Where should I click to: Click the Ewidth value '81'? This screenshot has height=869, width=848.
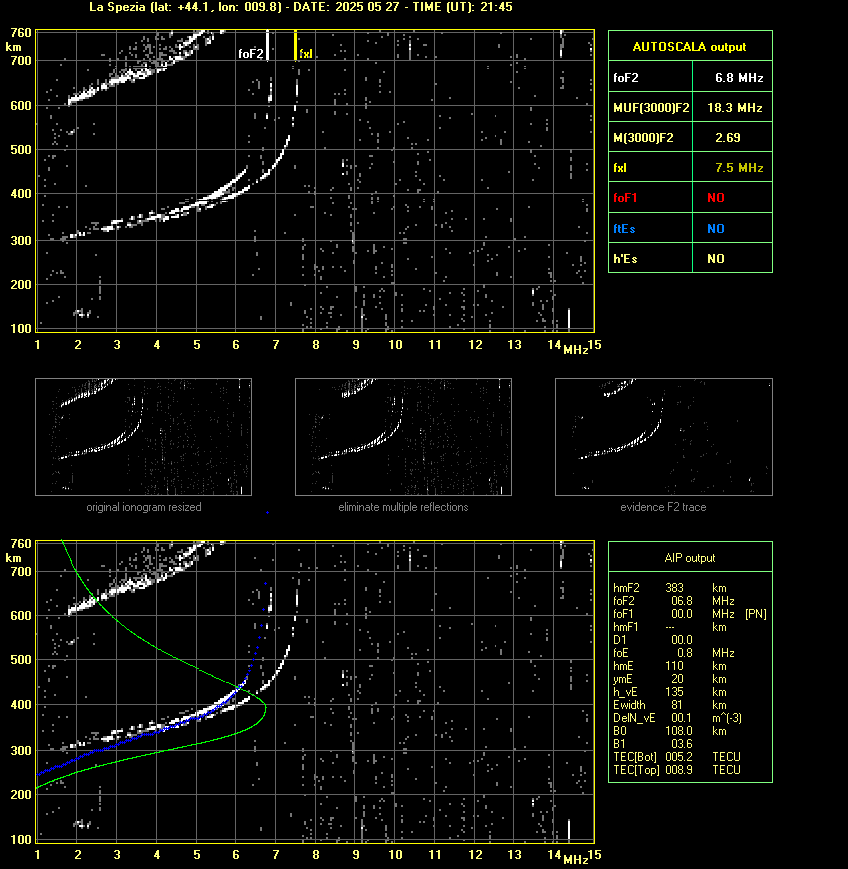pyautogui.click(x=677, y=706)
